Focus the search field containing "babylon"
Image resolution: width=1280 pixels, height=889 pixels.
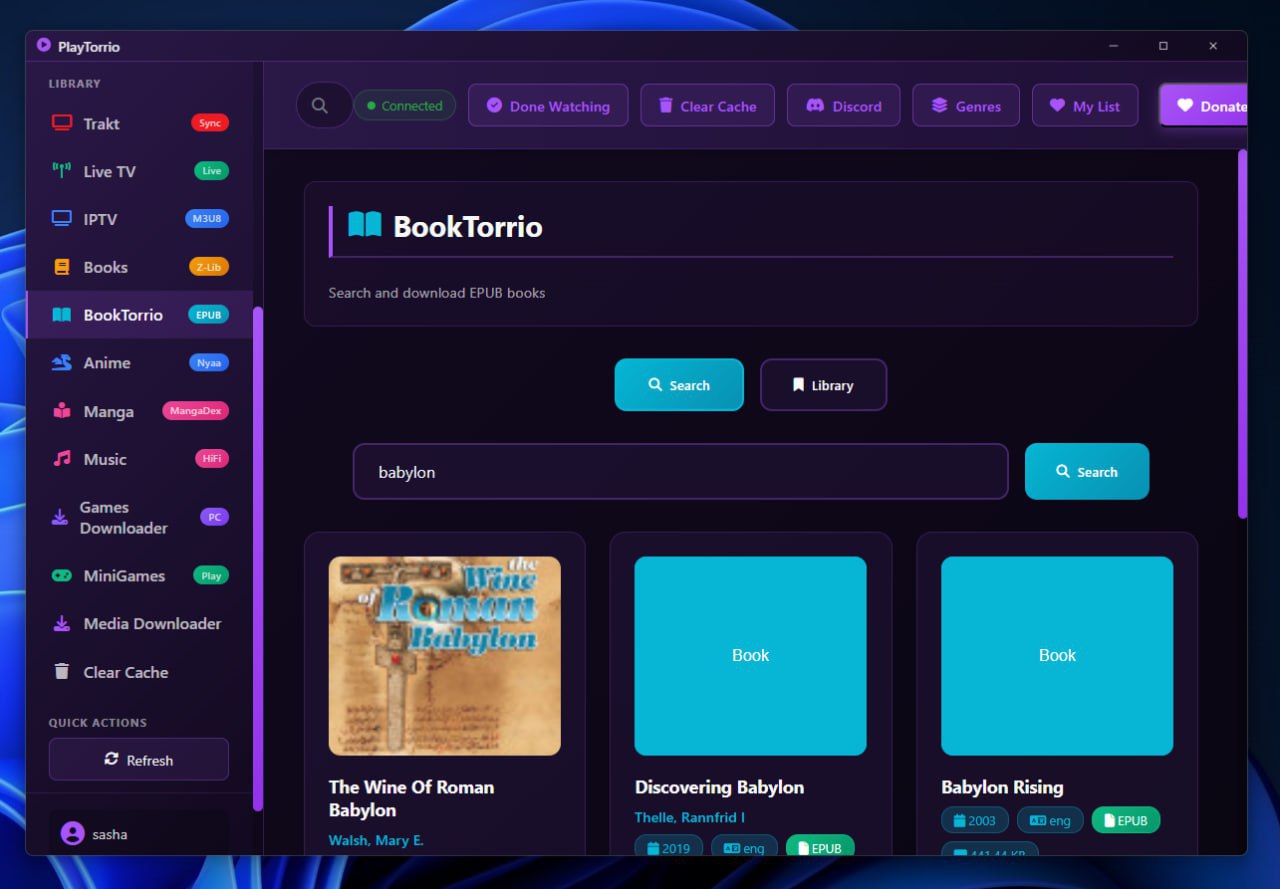(x=680, y=471)
